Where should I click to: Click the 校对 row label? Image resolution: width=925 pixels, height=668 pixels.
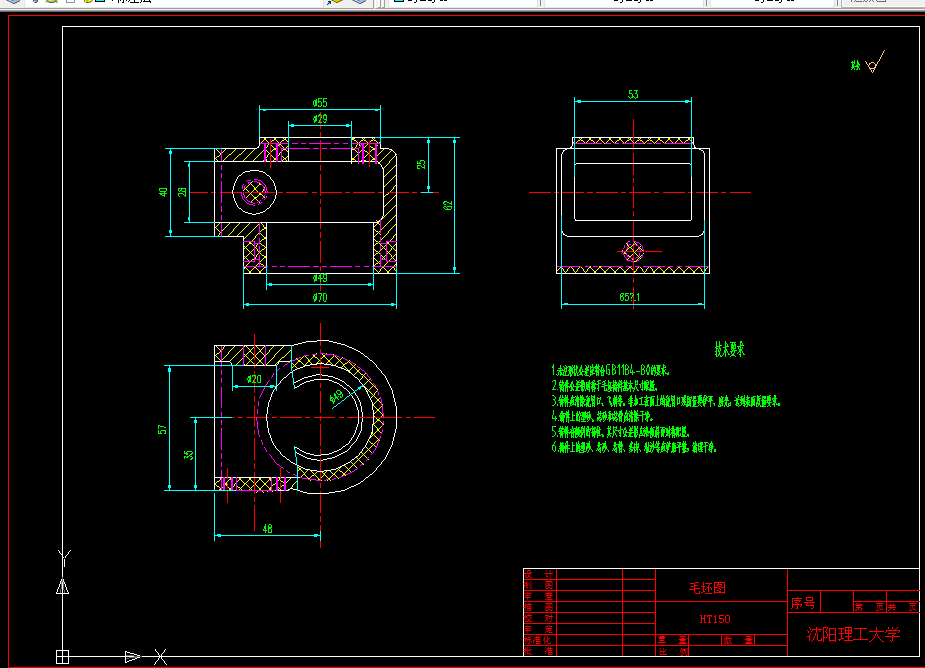(x=539, y=618)
